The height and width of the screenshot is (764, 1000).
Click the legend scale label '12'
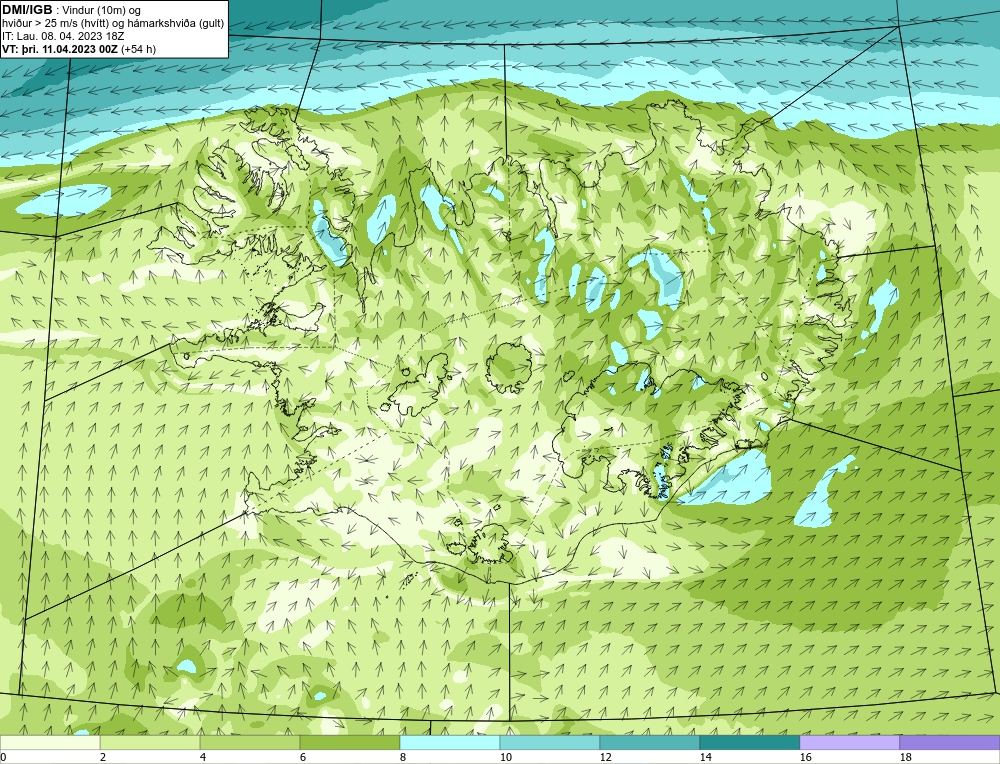coord(605,757)
